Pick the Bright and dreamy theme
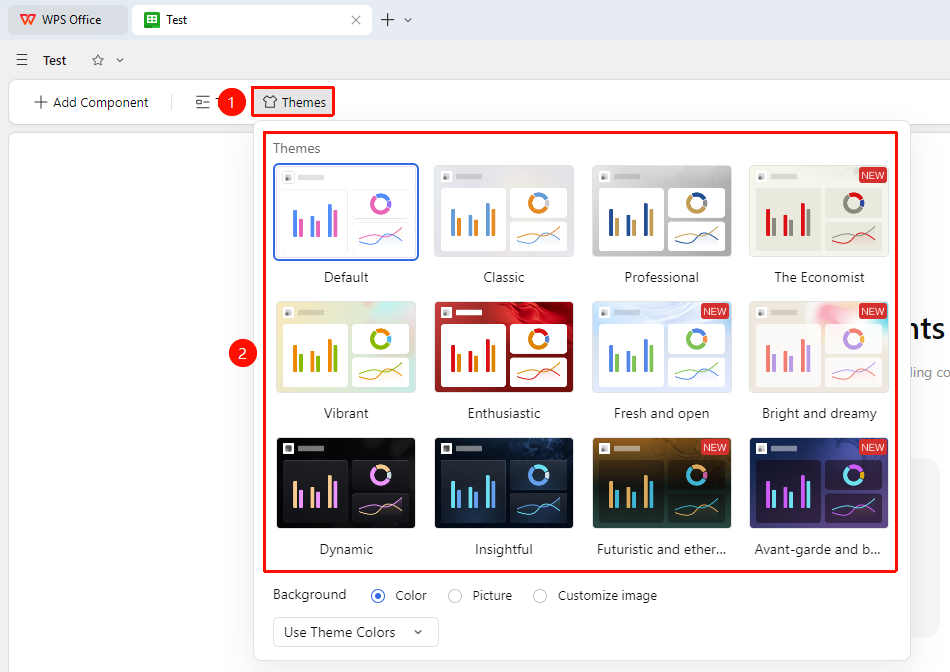This screenshot has height=672, width=950. pos(819,347)
